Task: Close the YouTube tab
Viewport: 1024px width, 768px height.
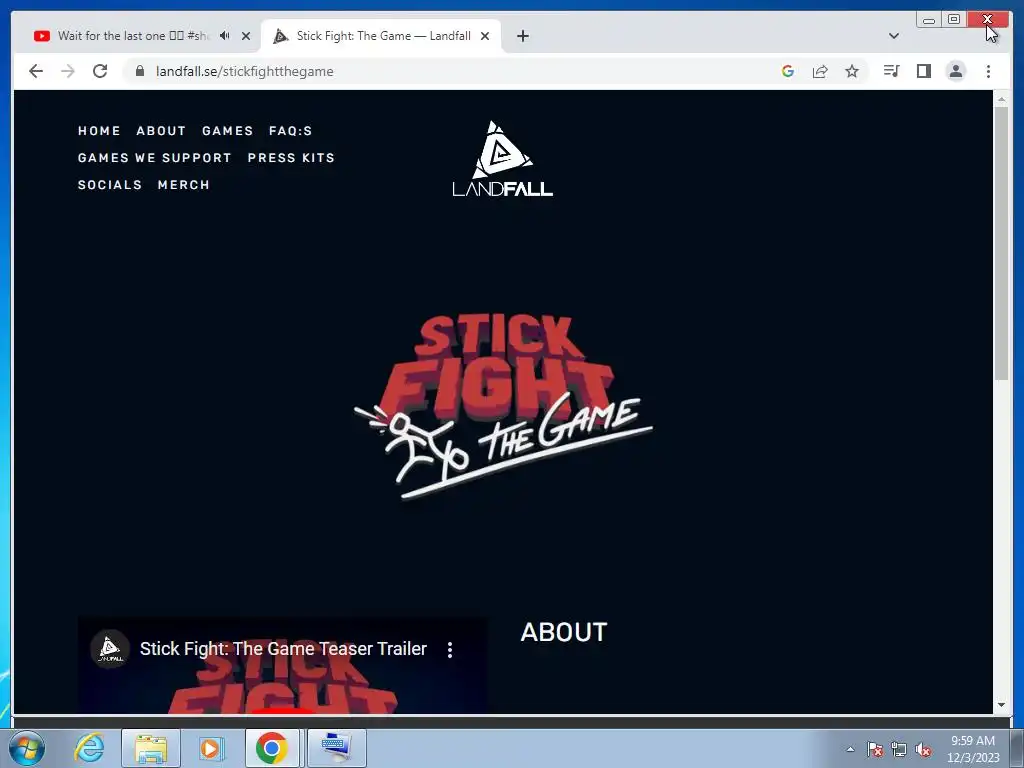Action: [x=246, y=36]
